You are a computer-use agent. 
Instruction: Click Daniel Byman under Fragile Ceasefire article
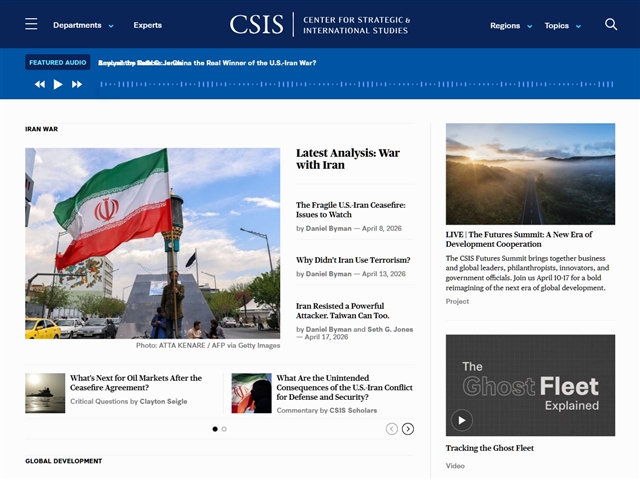(x=329, y=229)
